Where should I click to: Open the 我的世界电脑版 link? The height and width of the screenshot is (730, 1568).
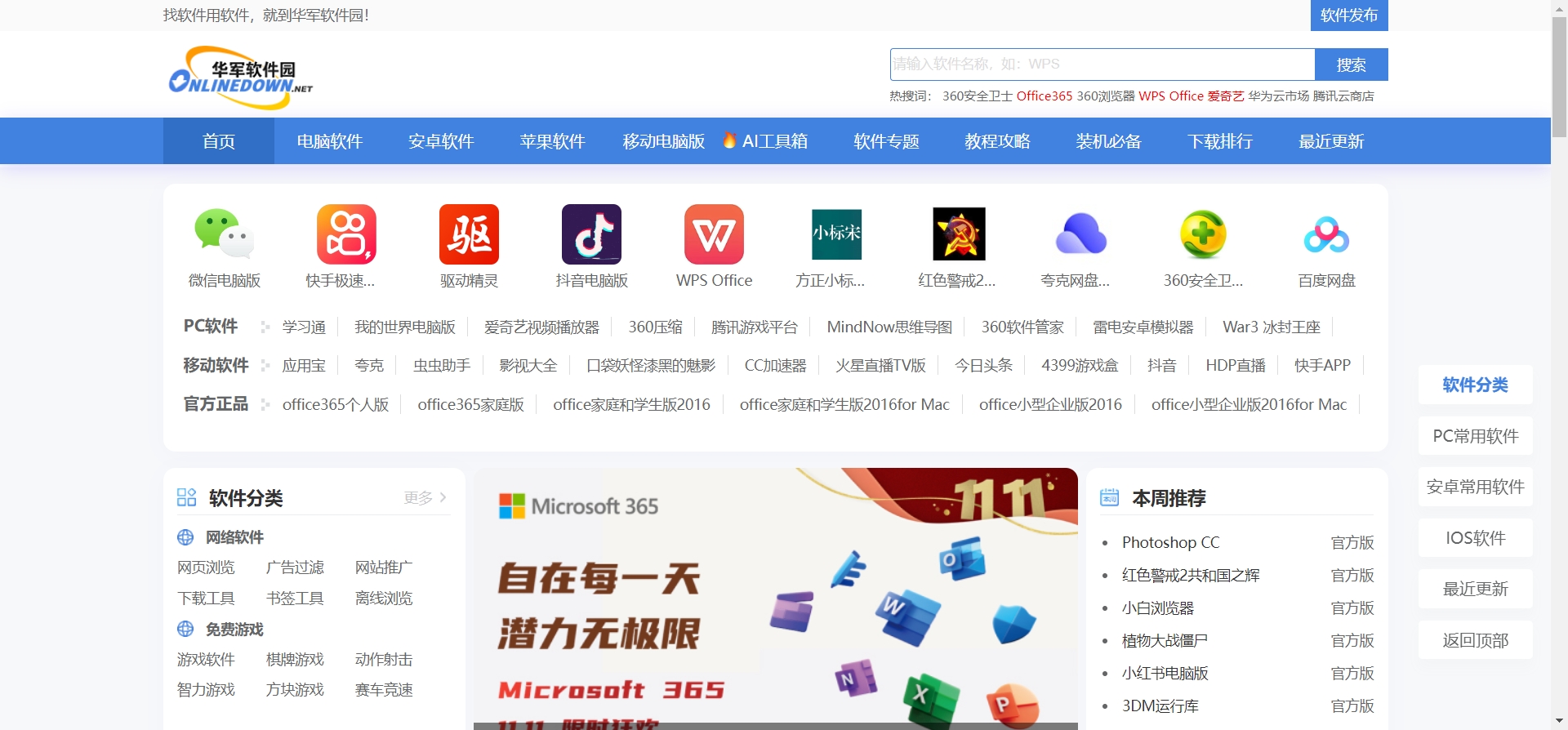405,327
